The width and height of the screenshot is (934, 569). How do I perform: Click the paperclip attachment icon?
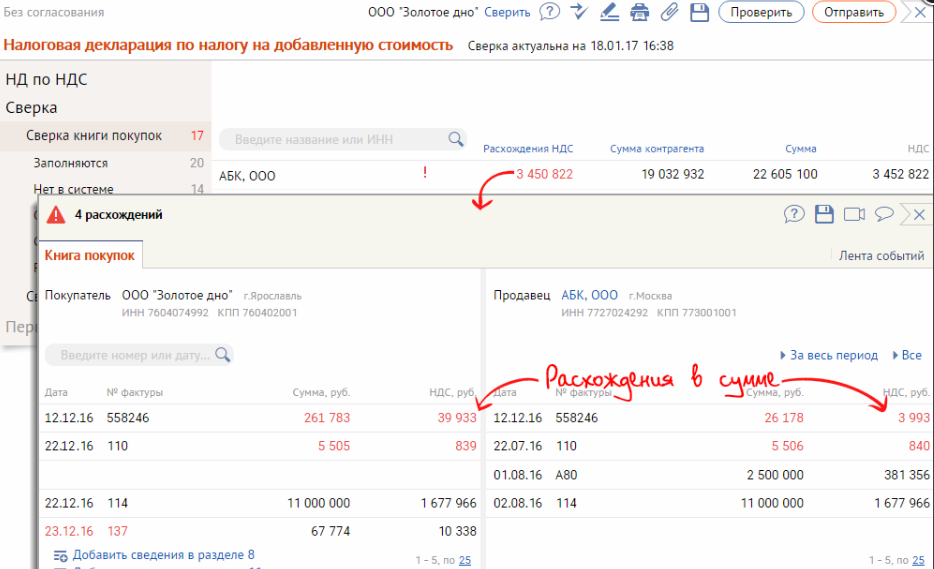[670, 12]
